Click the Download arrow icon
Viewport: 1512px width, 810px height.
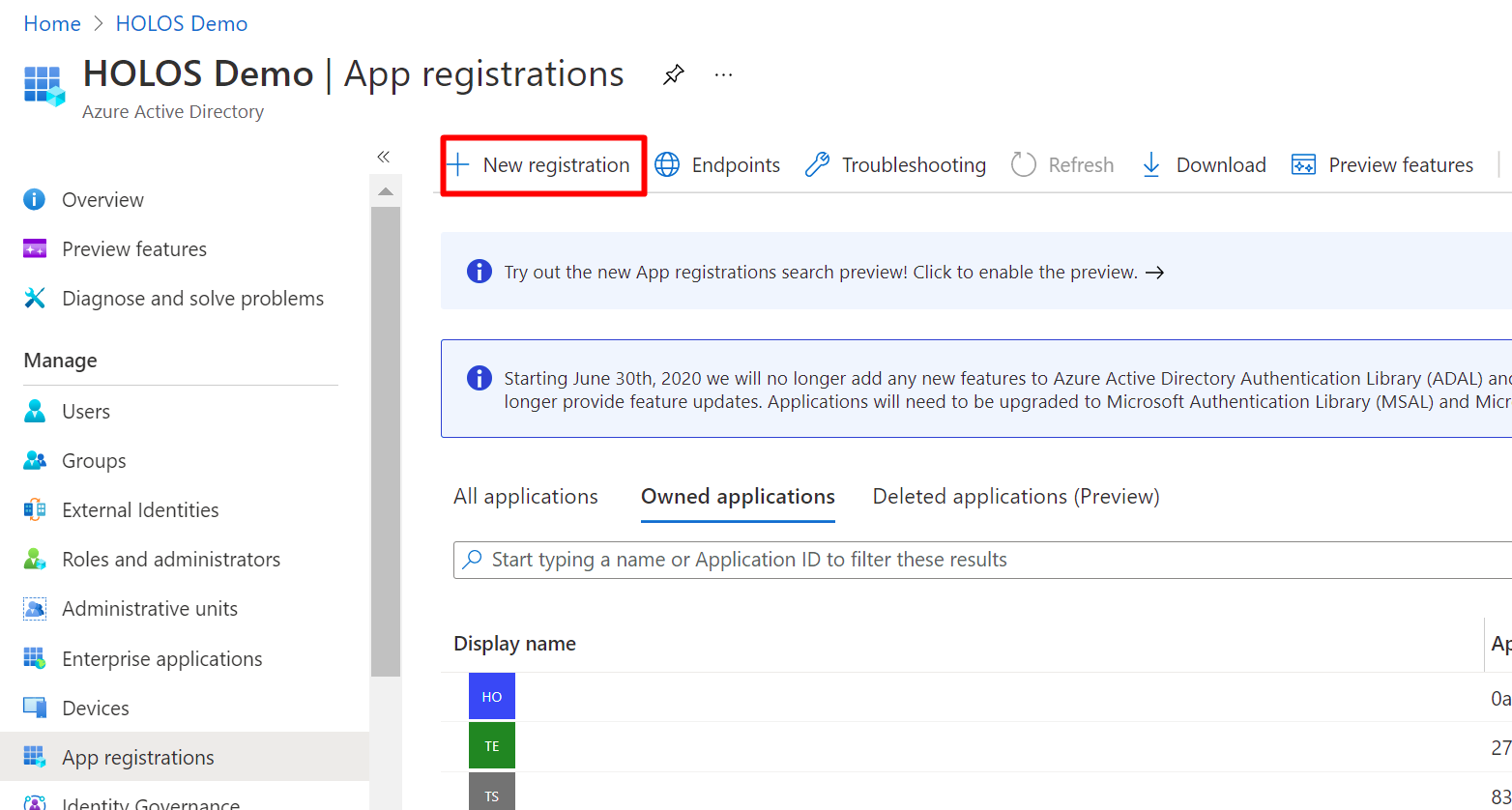(x=1150, y=165)
